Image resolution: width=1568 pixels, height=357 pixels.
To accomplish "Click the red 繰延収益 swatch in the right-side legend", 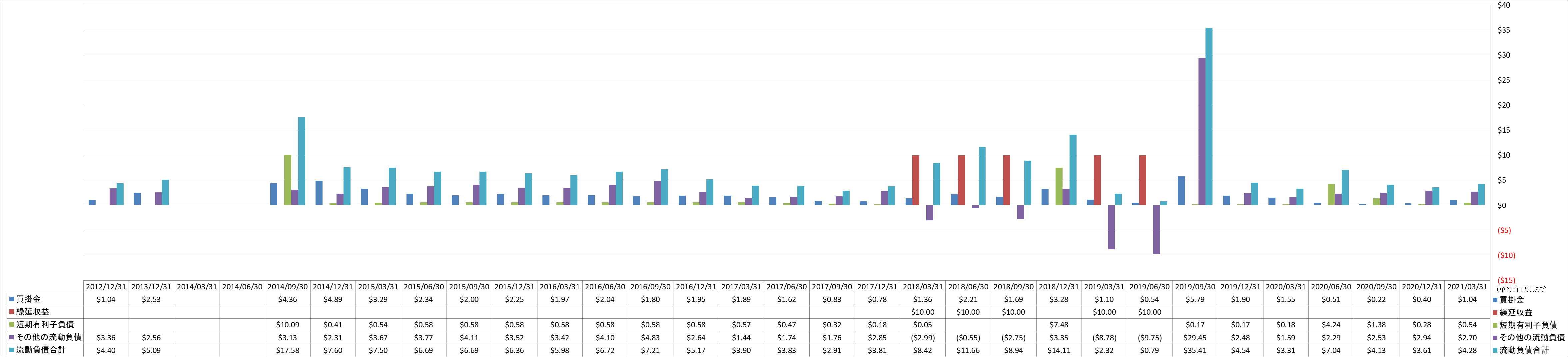I will (1495, 312).
